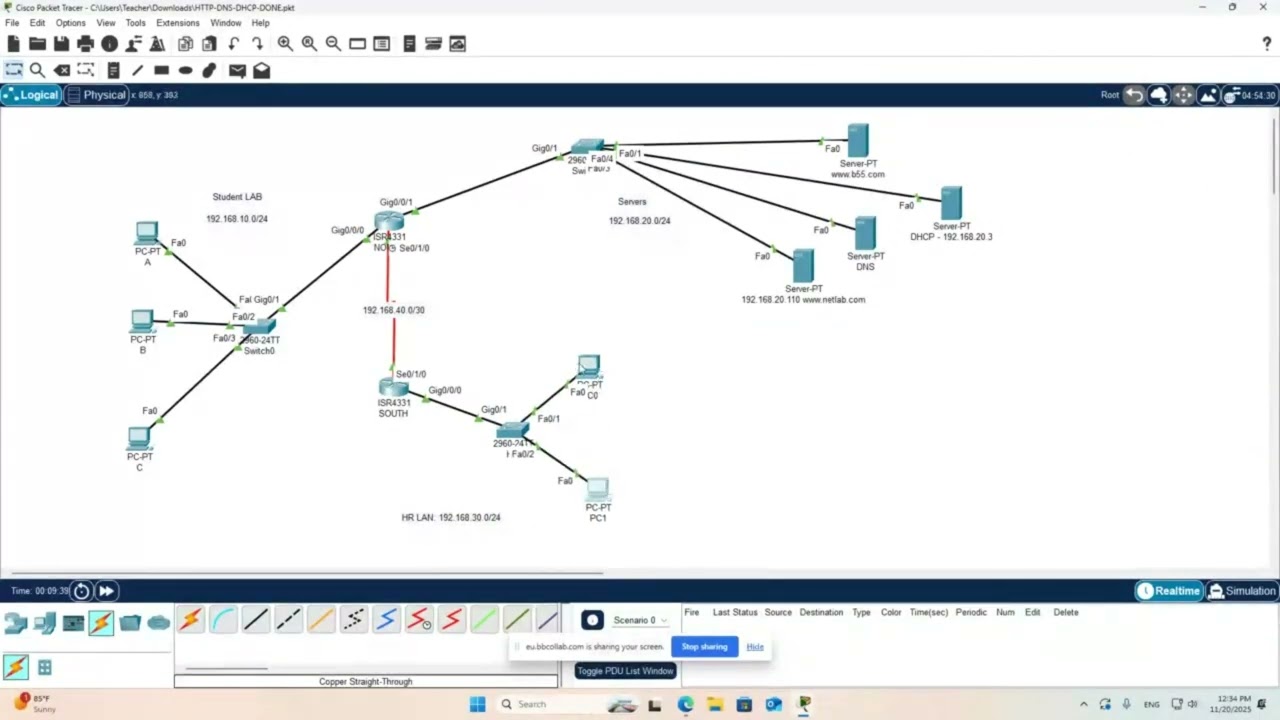This screenshot has width=1280, height=720.
Task: Zoom in on the workspace
Action: (x=285, y=44)
